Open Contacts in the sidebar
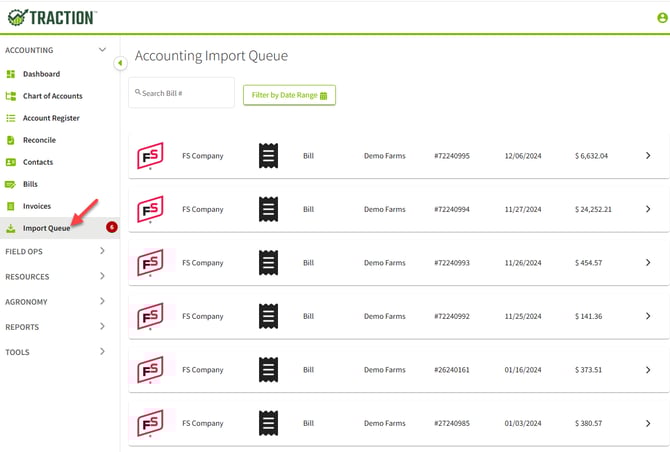Image resolution: width=670 pixels, height=452 pixels. (37, 162)
